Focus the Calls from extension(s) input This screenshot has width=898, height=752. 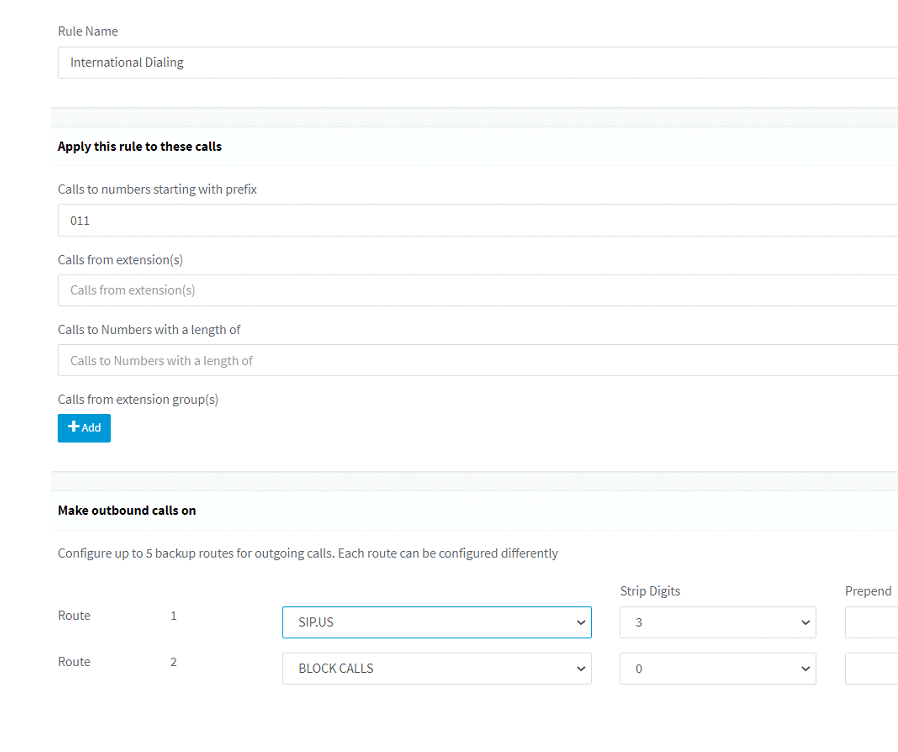click(400, 290)
